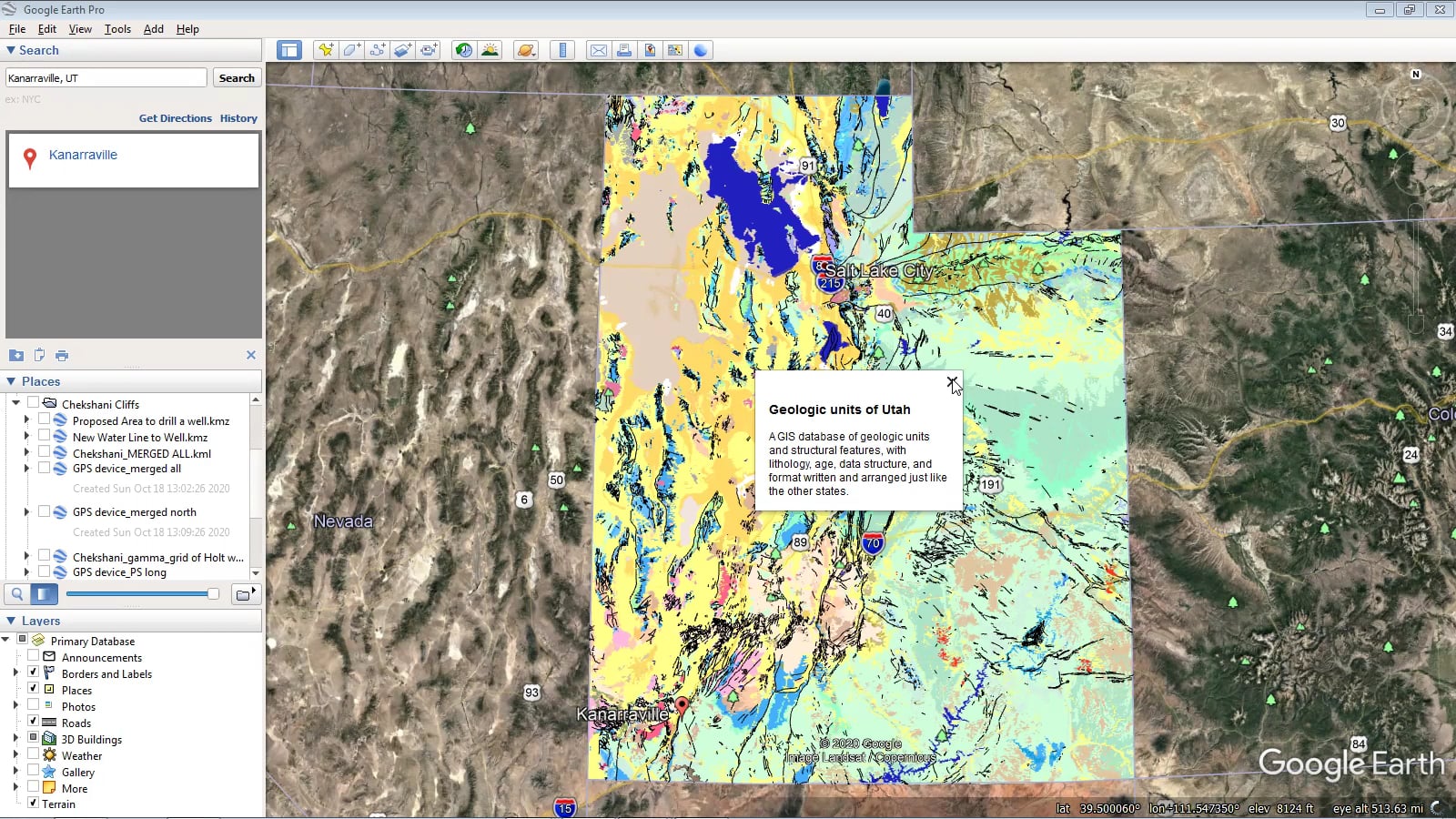This screenshot has width=1456, height=819.
Task: Add an image overlay tool
Action: click(x=402, y=50)
